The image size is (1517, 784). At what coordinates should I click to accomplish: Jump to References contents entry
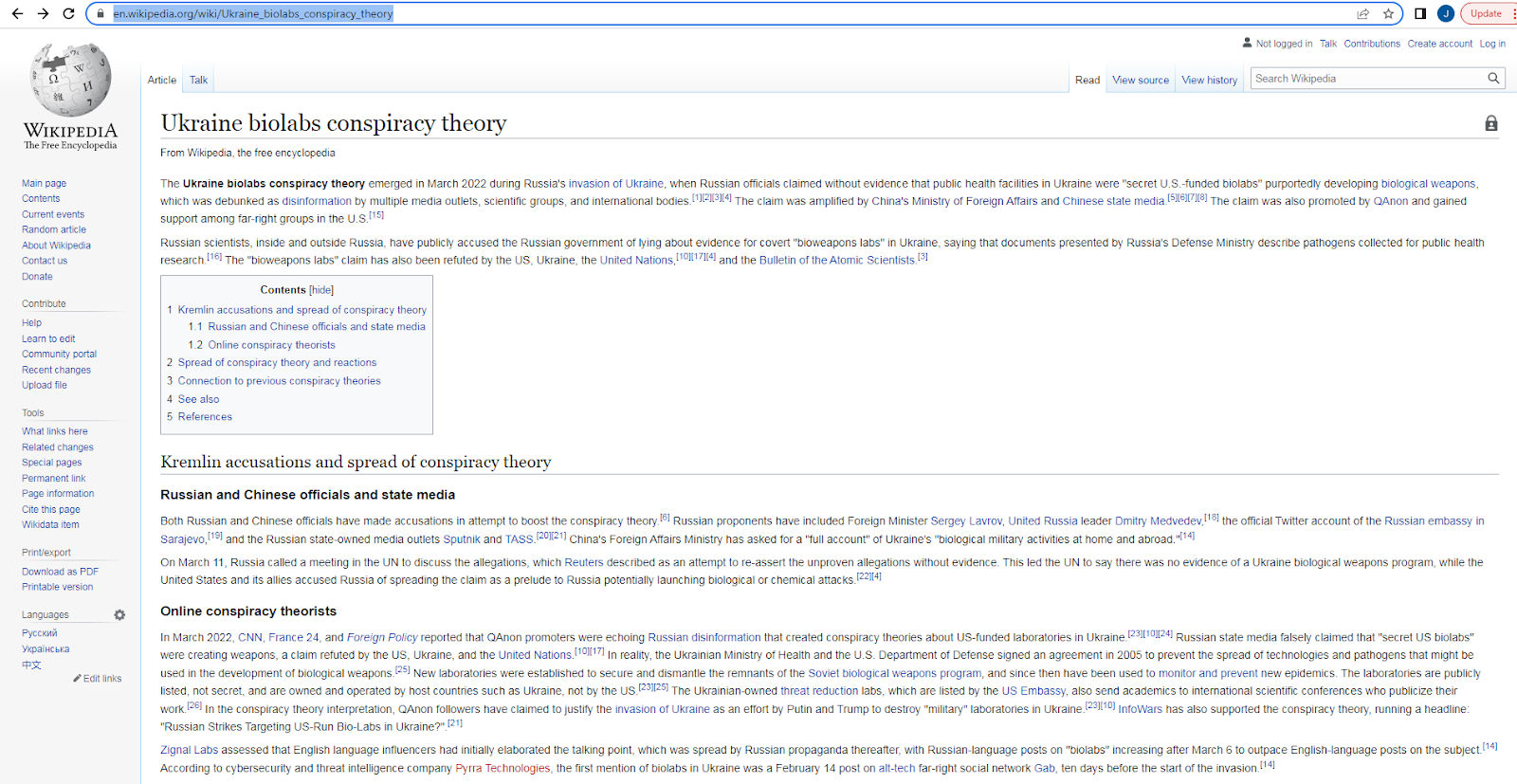(205, 417)
